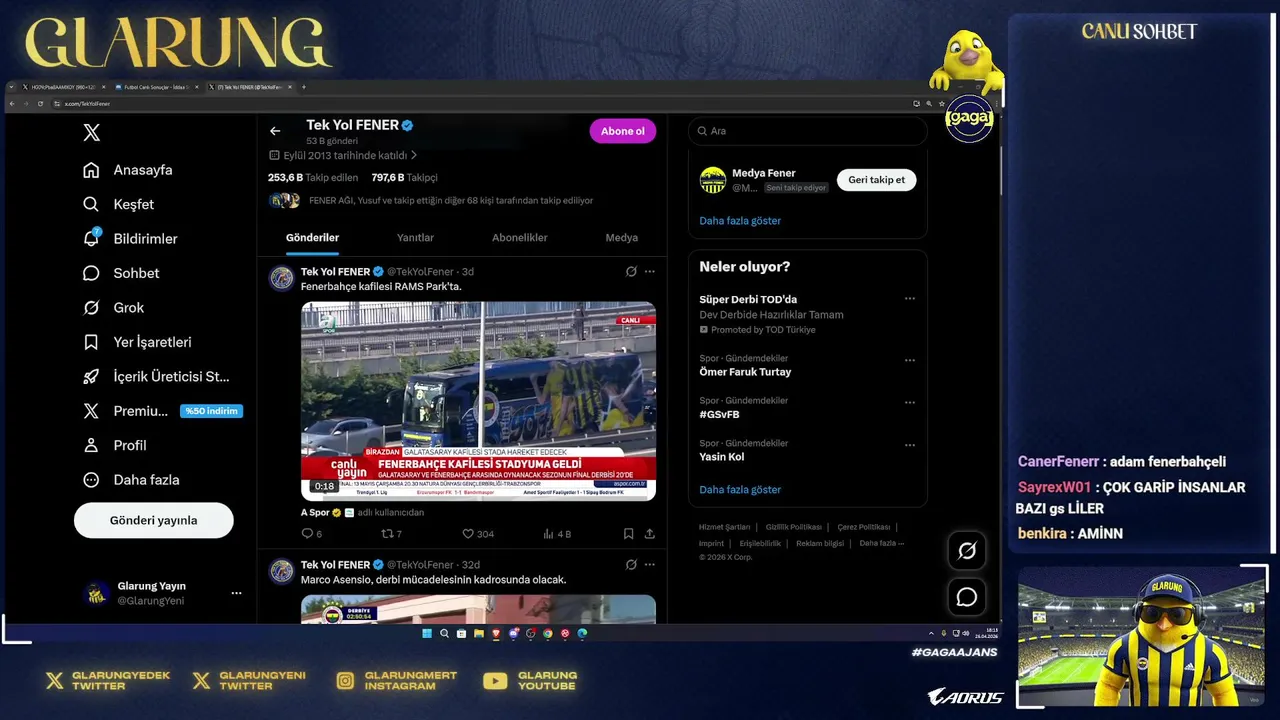Reply to the RAMS Park post
This screenshot has width=1280, height=720.
tap(312, 534)
